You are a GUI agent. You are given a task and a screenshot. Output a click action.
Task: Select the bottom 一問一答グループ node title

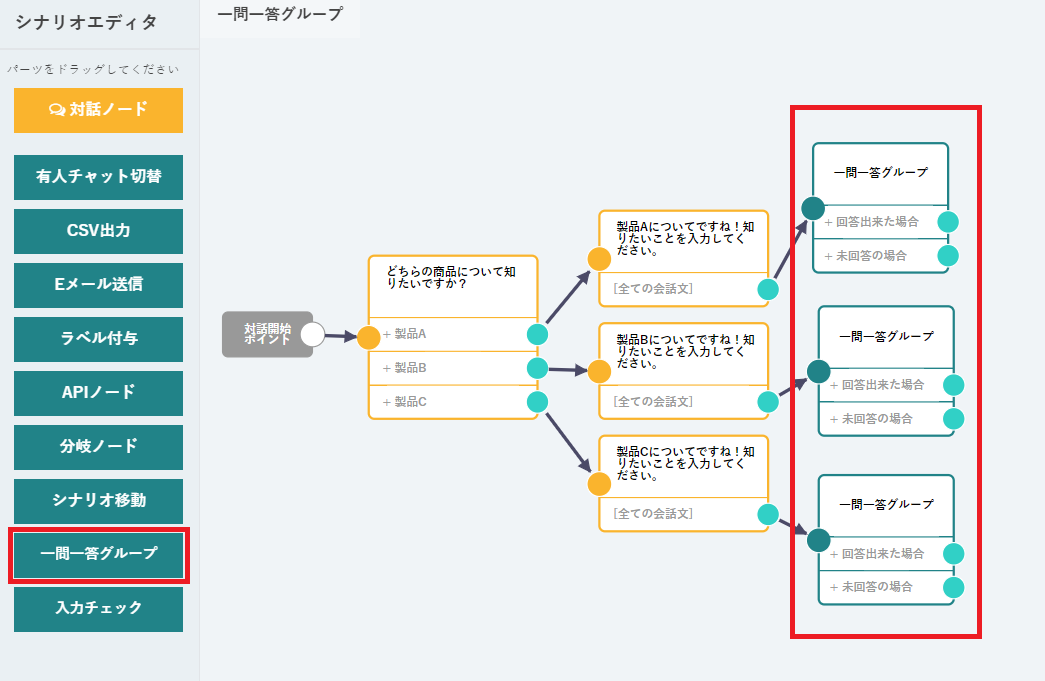click(886, 504)
